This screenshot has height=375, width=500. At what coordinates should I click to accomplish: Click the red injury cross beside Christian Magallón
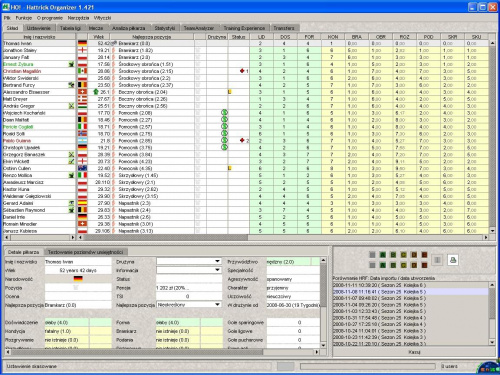(x=242, y=71)
